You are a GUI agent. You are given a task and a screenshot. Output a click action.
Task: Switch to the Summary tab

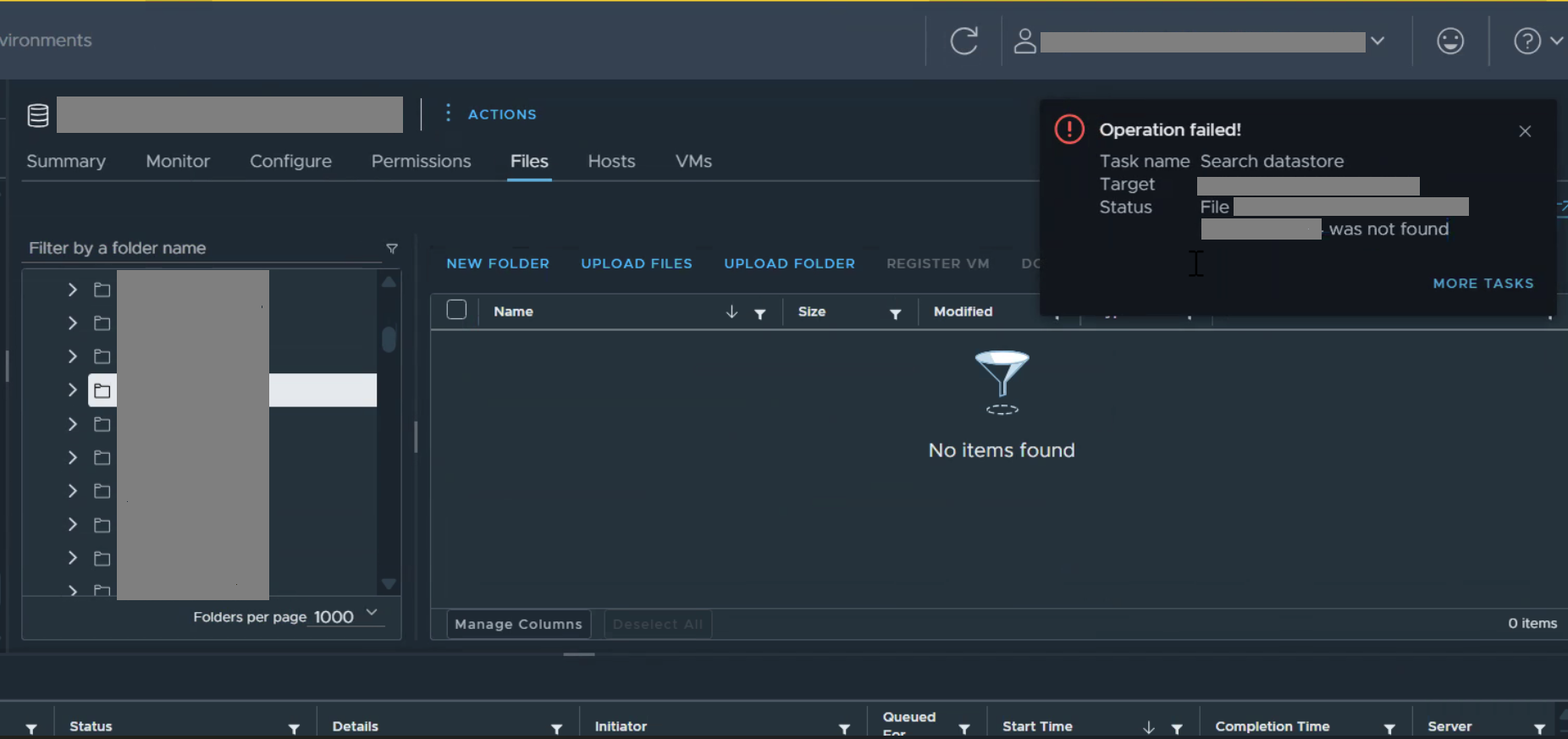[x=66, y=162]
